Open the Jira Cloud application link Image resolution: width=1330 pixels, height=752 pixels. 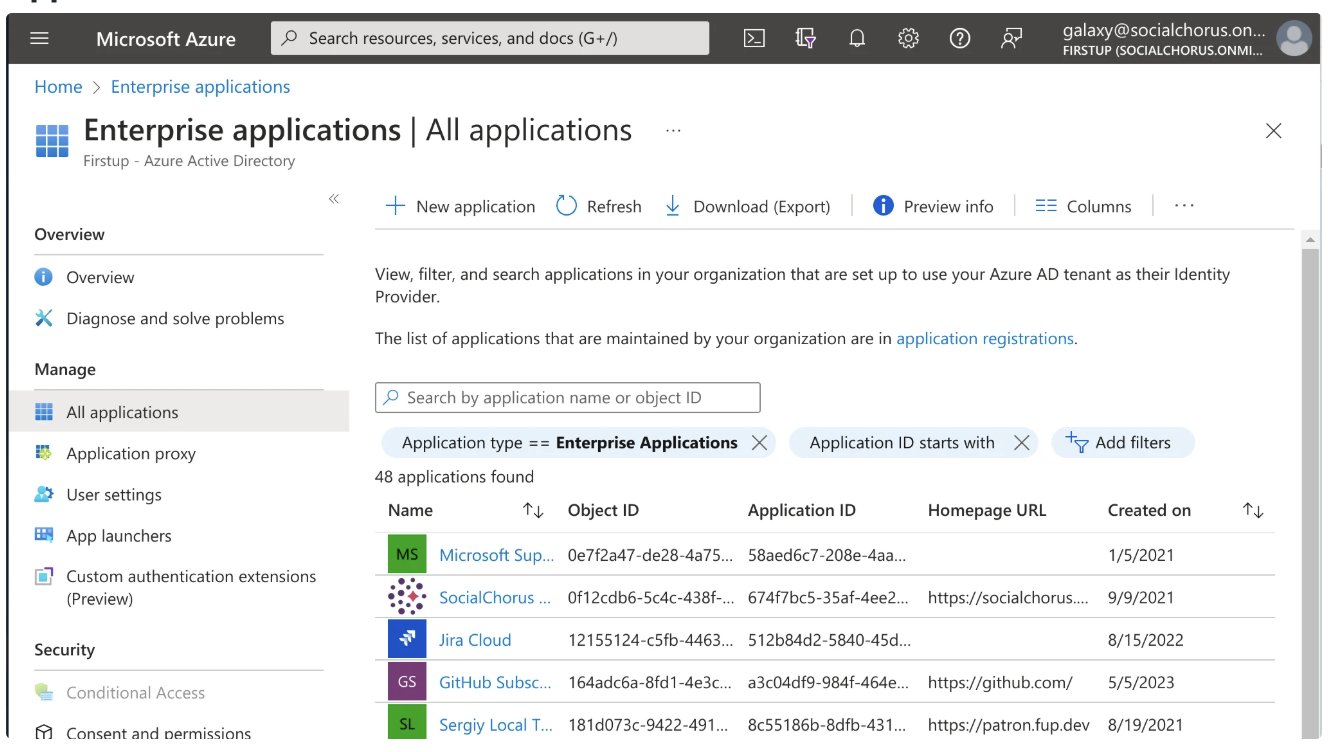tap(475, 640)
